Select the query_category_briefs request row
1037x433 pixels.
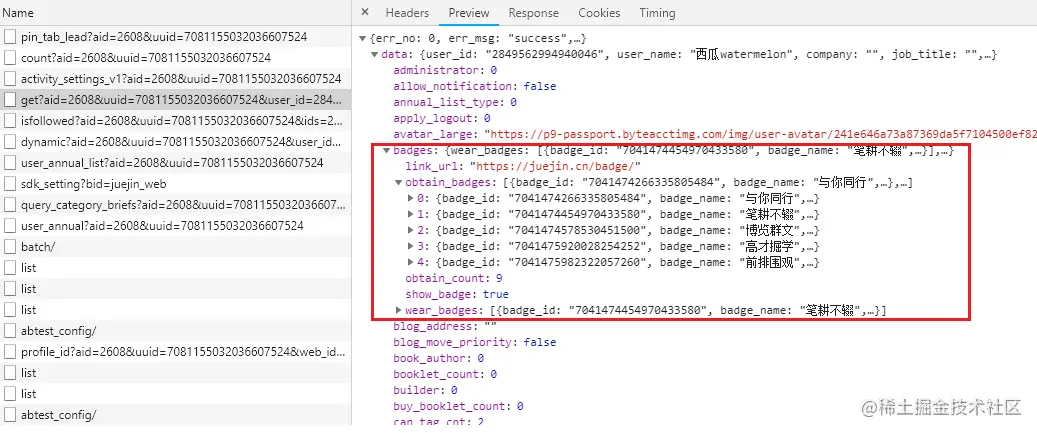click(x=175, y=205)
